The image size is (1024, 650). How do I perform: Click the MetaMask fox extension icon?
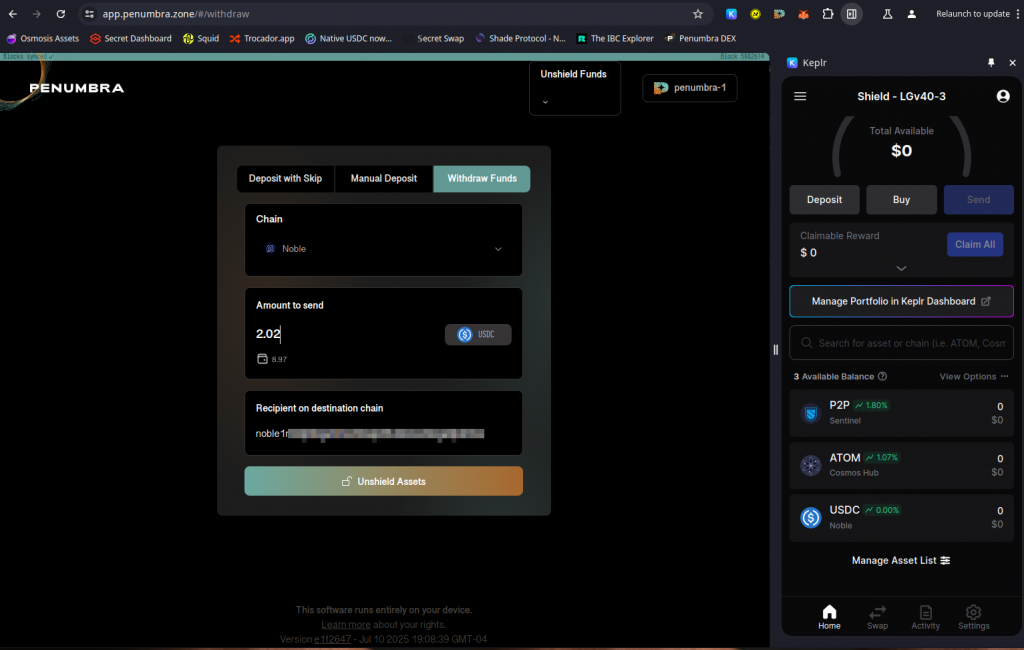[803, 14]
